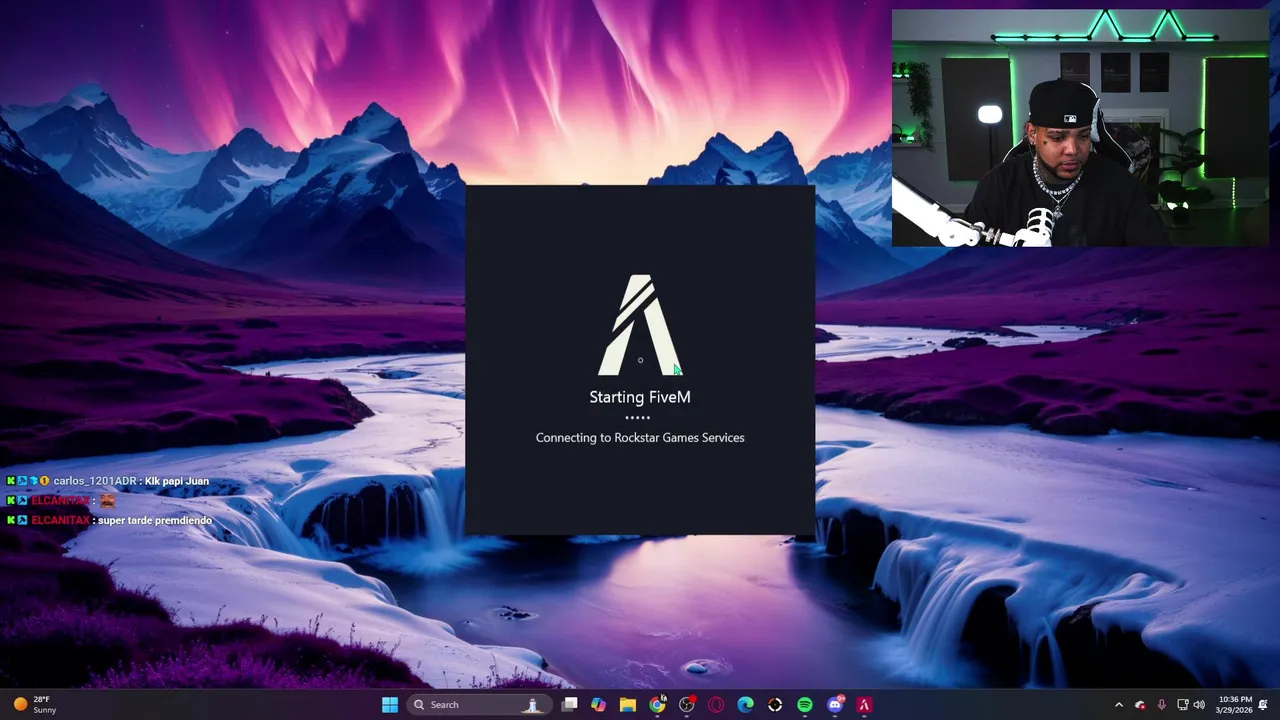1280x720 pixels.
Task: Switch to Google Chrome in the taskbar
Action: click(x=657, y=705)
